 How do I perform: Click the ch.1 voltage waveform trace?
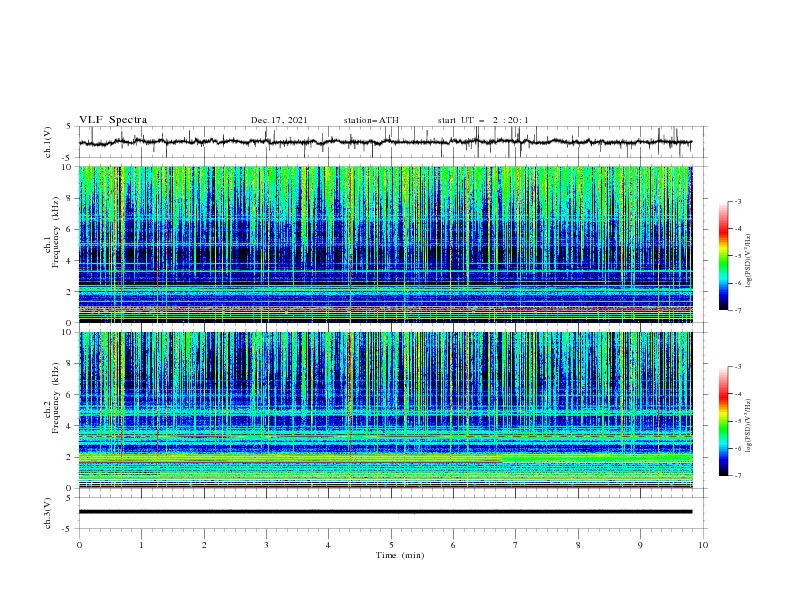[385, 142]
